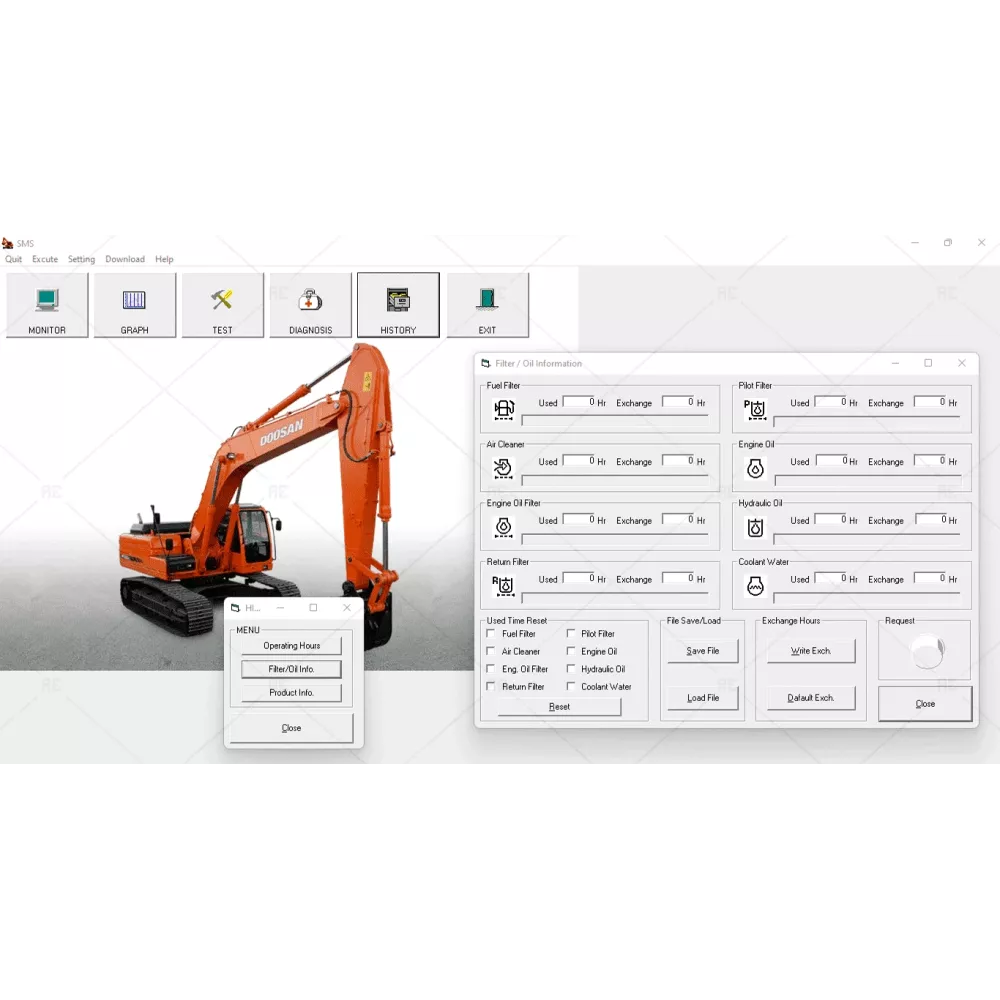Click the Operating Hours menu button
Viewport: 1000px width, 1000px height.
point(292,646)
